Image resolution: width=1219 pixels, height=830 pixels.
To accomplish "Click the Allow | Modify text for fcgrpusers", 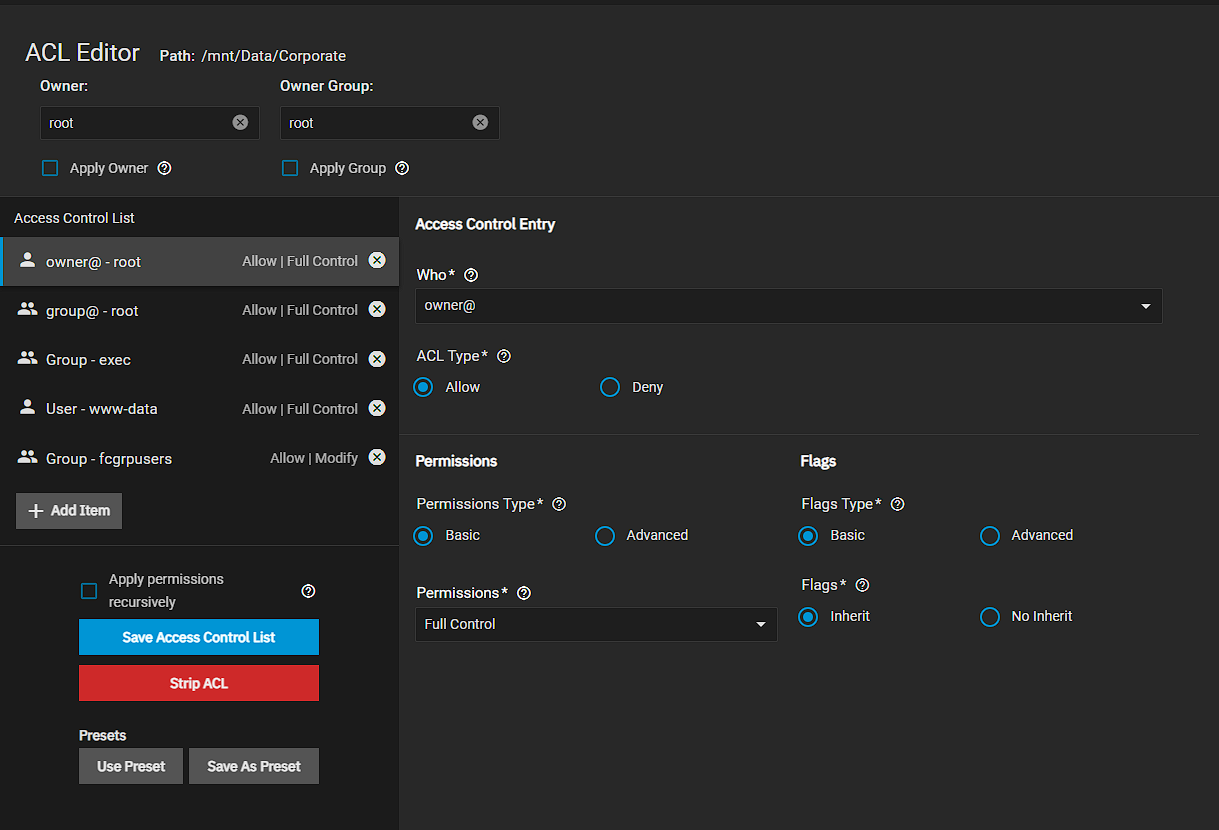I will (x=314, y=458).
